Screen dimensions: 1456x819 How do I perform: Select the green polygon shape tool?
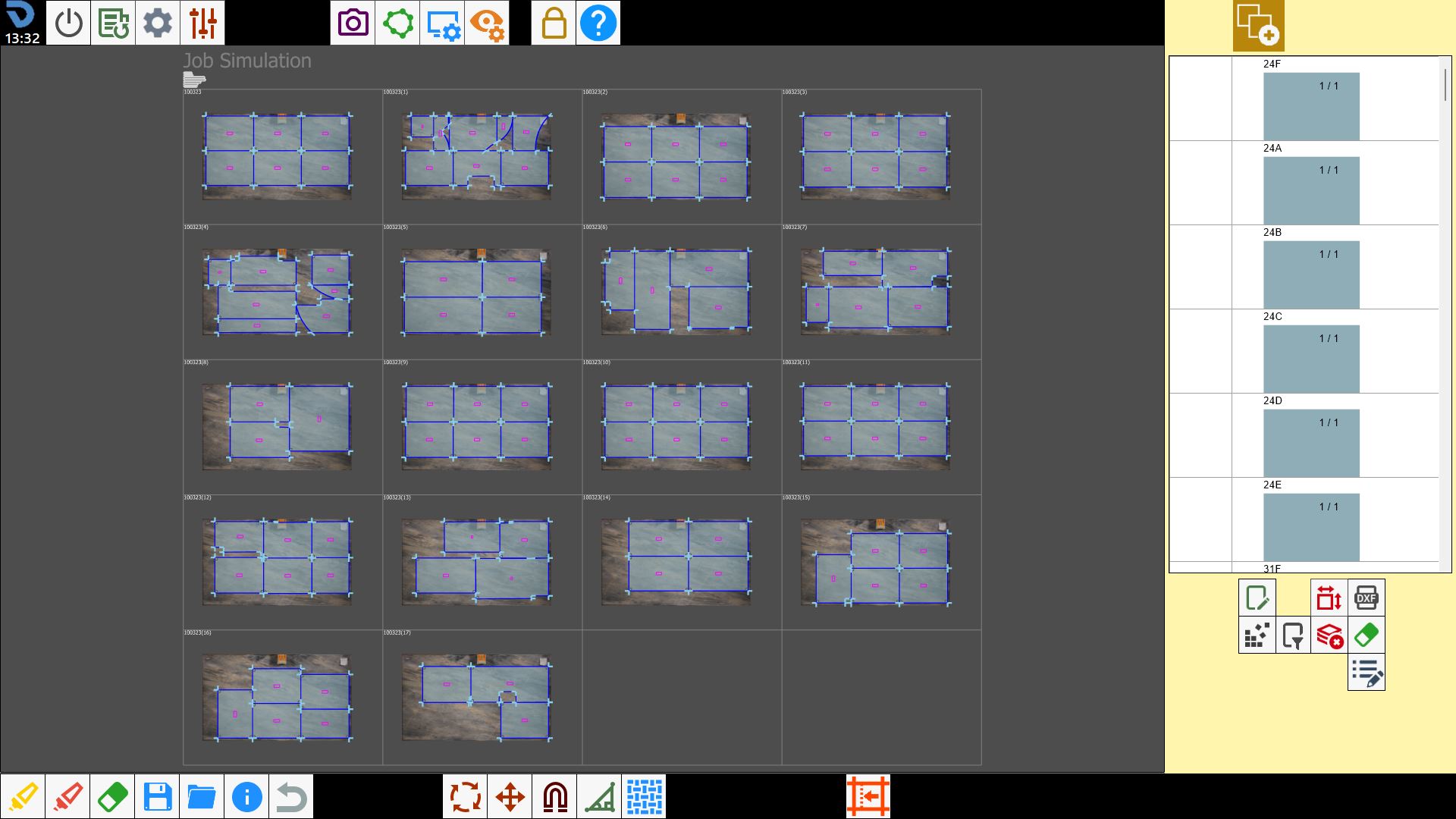tap(397, 23)
